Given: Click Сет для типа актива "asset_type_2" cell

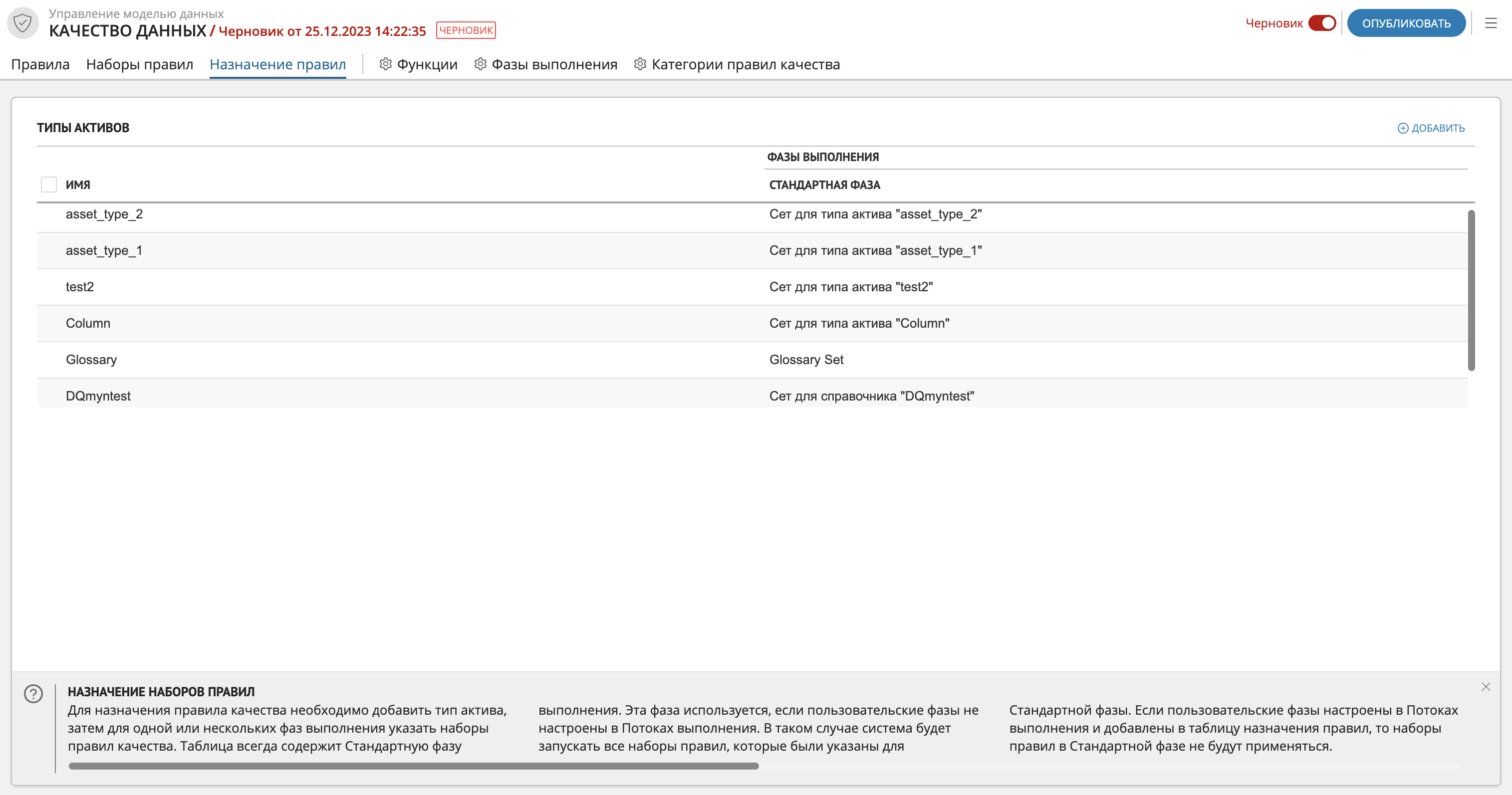Looking at the screenshot, I should (x=875, y=214).
